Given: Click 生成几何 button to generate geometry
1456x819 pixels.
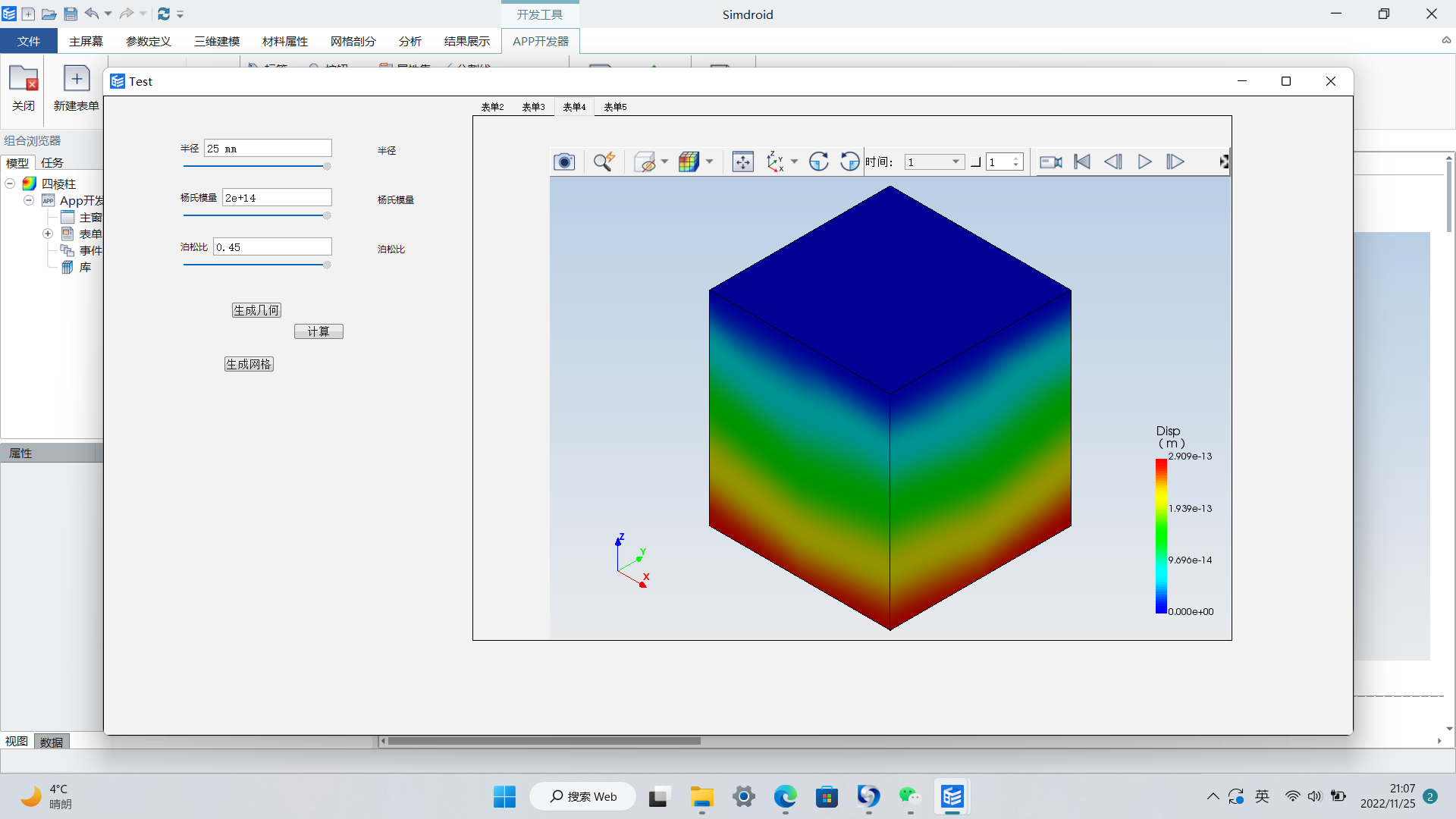Looking at the screenshot, I should point(256,310).
